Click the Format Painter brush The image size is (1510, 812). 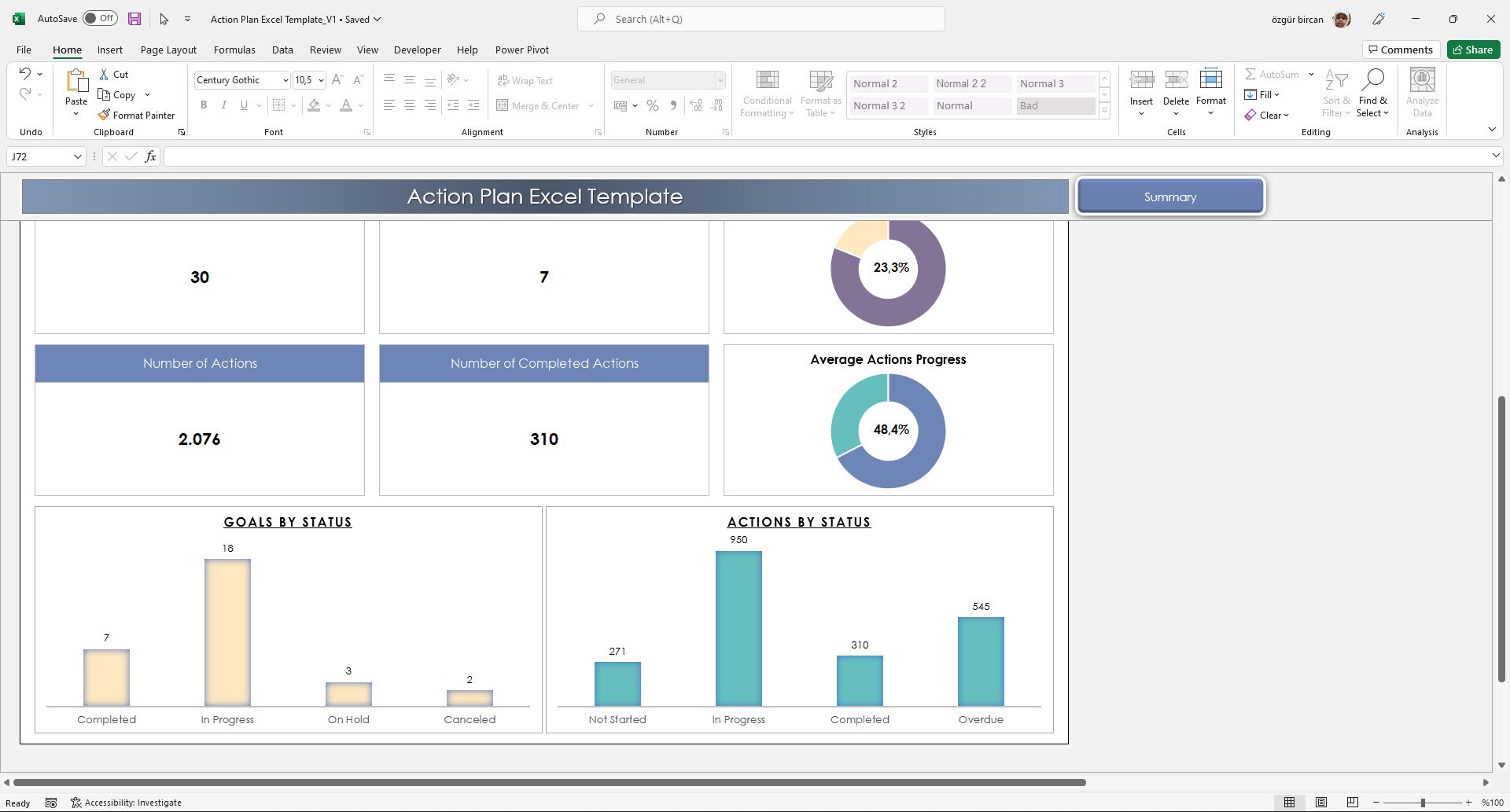(104, 115)
